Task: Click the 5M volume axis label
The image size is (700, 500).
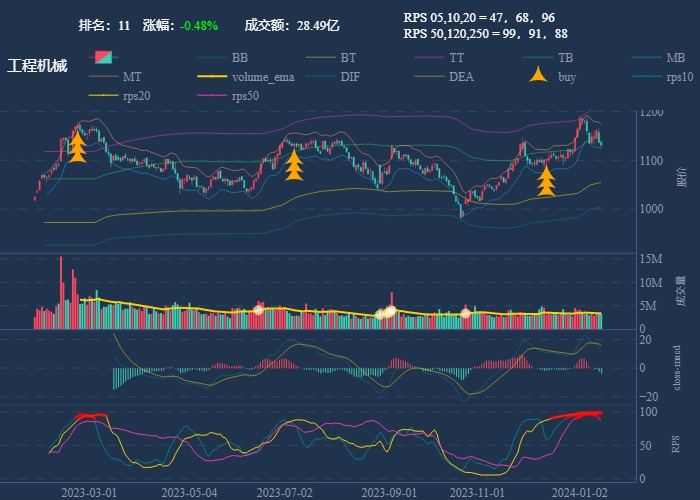Action: pos(648,306)
